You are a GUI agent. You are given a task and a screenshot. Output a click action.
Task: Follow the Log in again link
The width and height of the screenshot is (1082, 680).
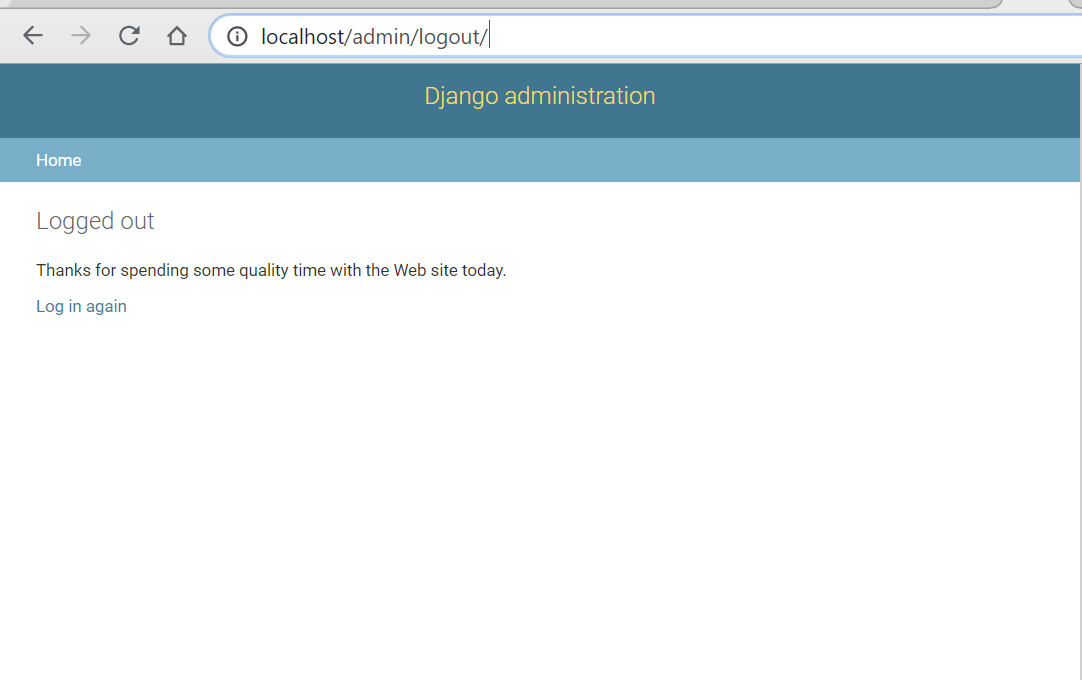coord(81,307)
